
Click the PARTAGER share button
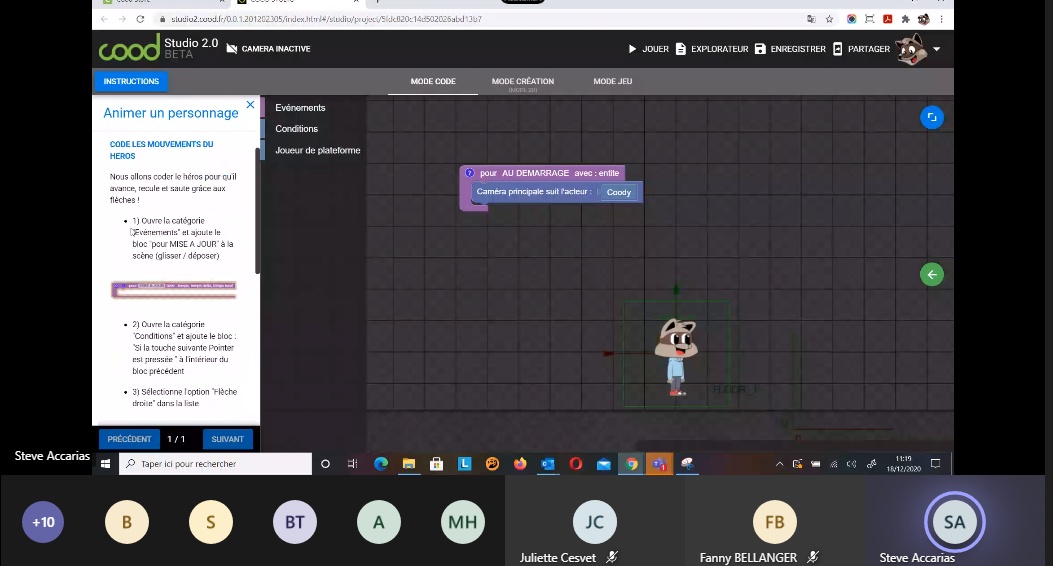point(860,49)
